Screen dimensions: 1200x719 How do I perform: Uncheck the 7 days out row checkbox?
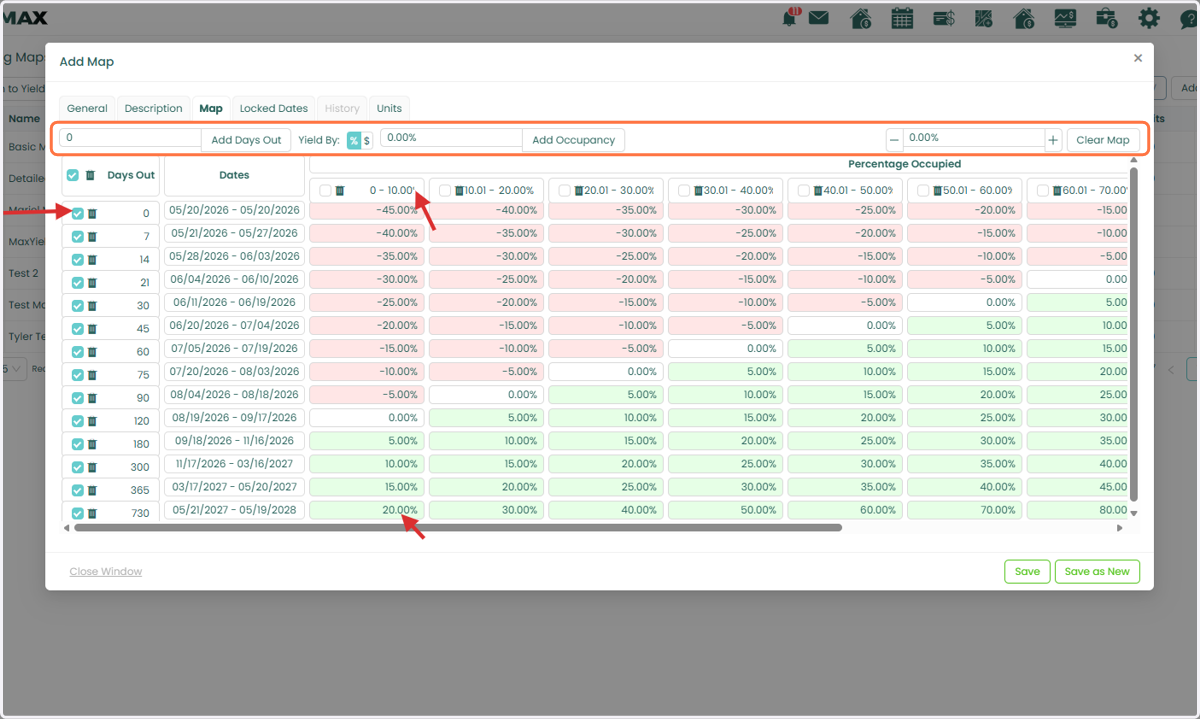tap(78, 237)
